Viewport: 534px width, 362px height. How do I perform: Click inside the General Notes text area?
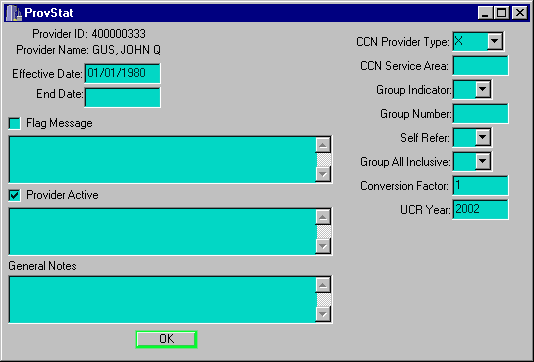pyautogui.click(x=162, y=299)
